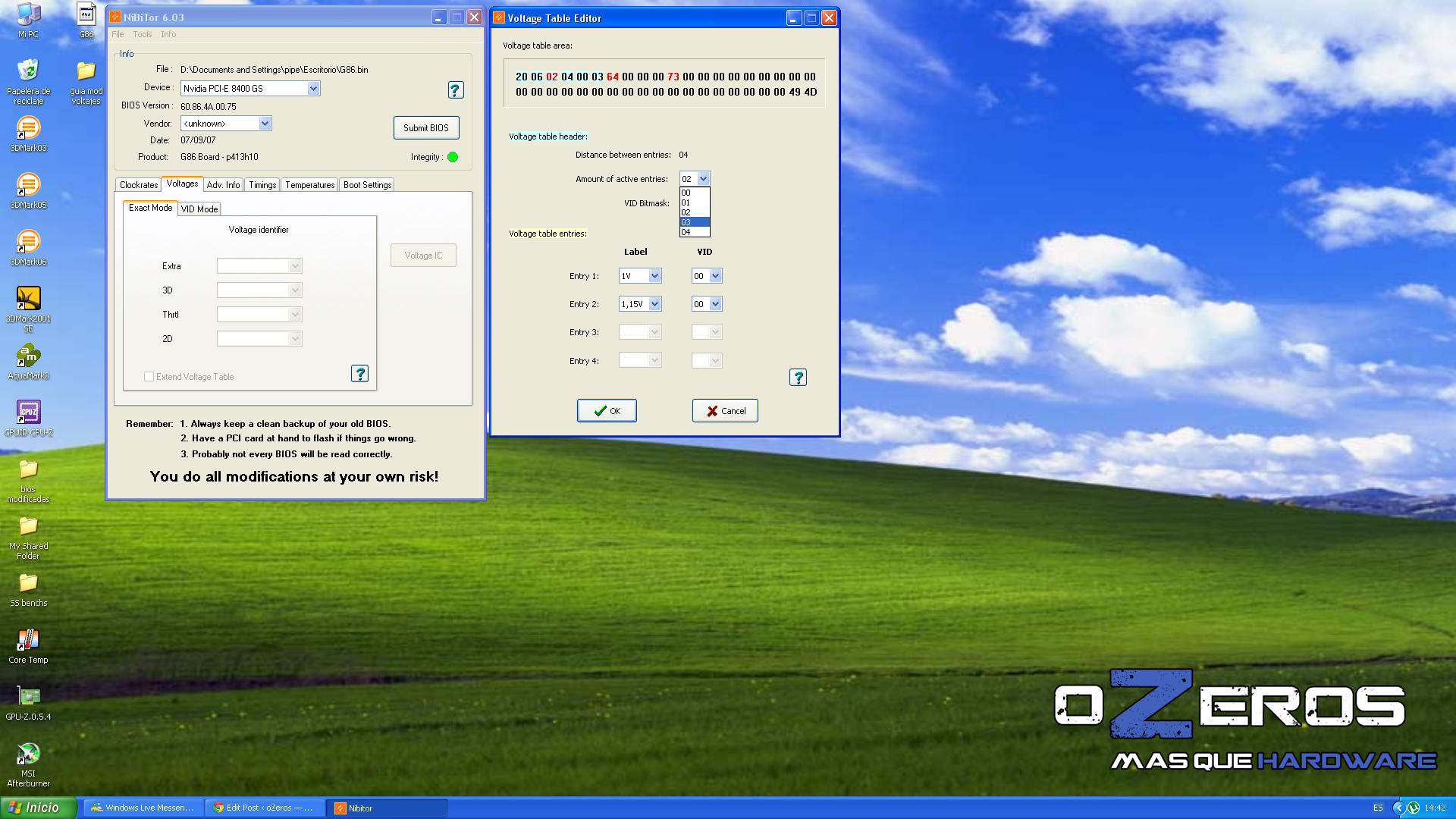The image size is (1456, 819).
Task: Select option 04 in active entries list
Action: [x=695, y=232]
